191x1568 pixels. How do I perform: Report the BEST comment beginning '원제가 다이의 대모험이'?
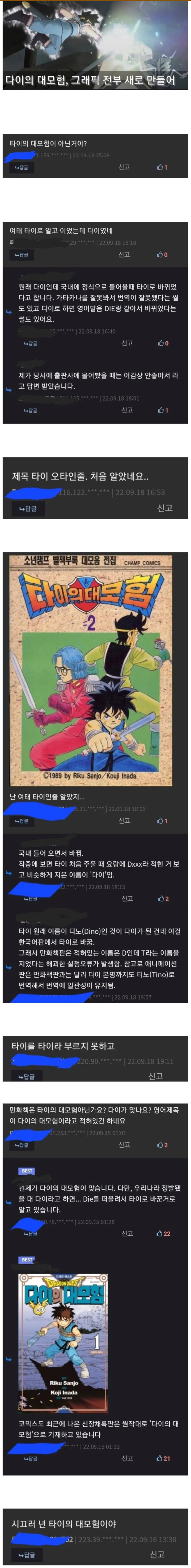point(127,1234)
